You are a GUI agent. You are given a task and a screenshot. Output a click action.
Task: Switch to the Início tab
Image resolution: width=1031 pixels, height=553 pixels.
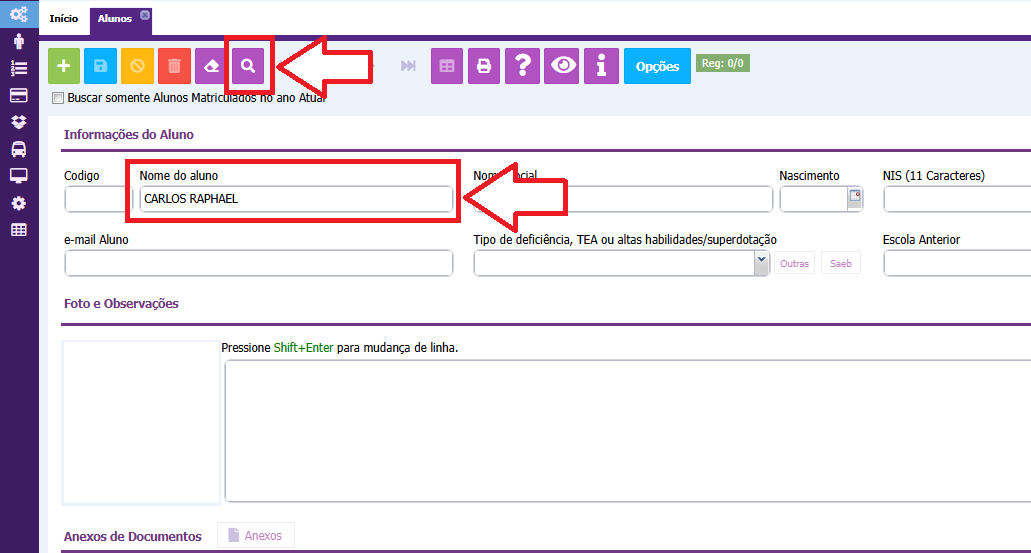click(x=64, y=18)
